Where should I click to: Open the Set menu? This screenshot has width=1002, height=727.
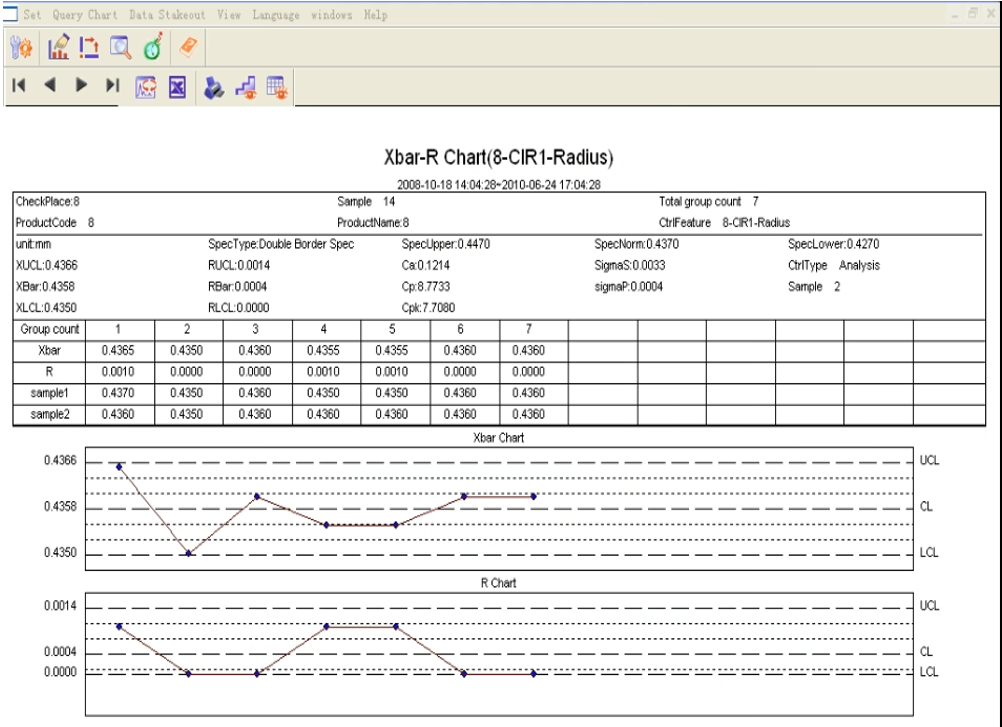tap(32, 15)
